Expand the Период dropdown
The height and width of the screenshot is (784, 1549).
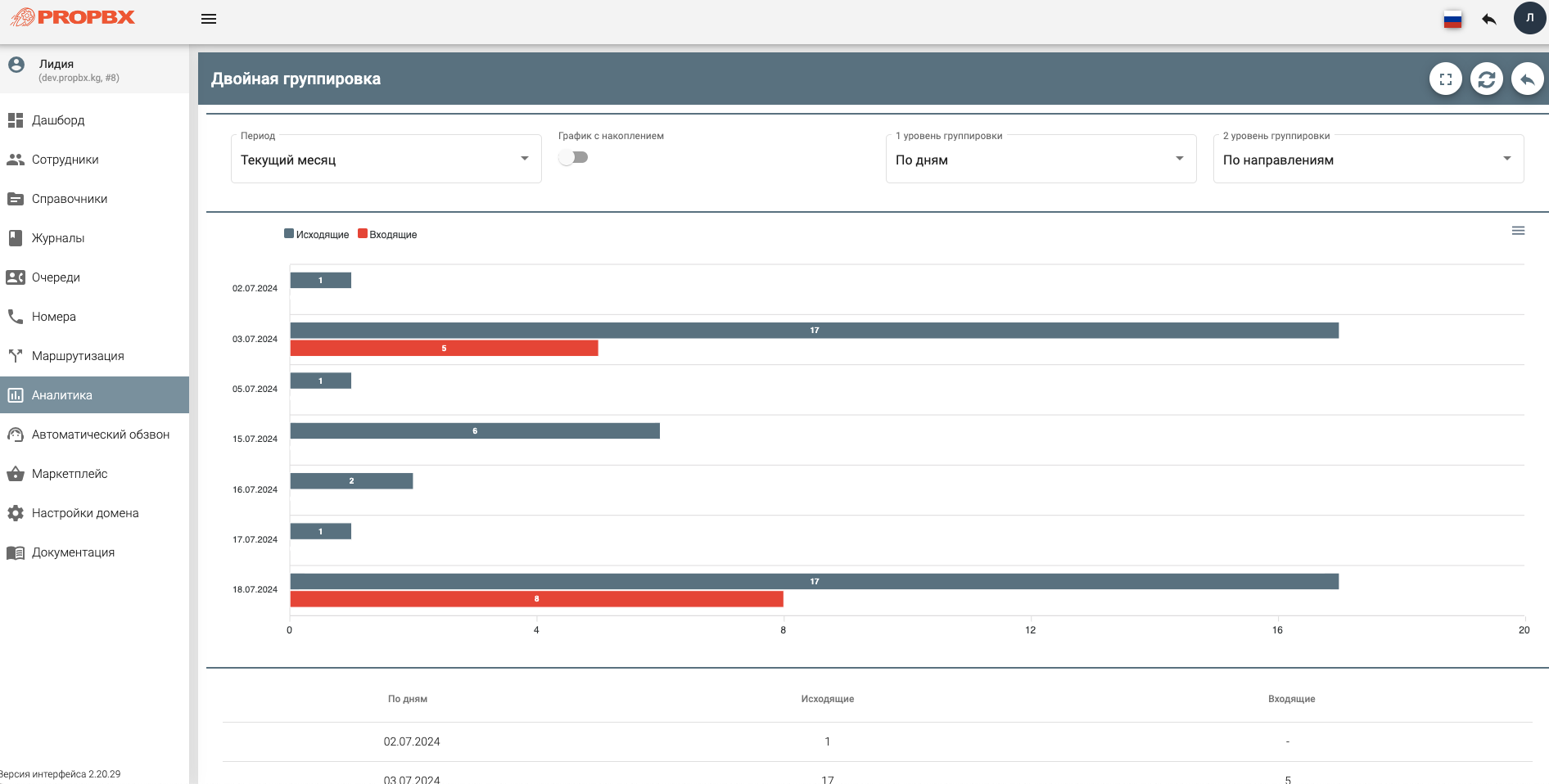tap(386, 159)
